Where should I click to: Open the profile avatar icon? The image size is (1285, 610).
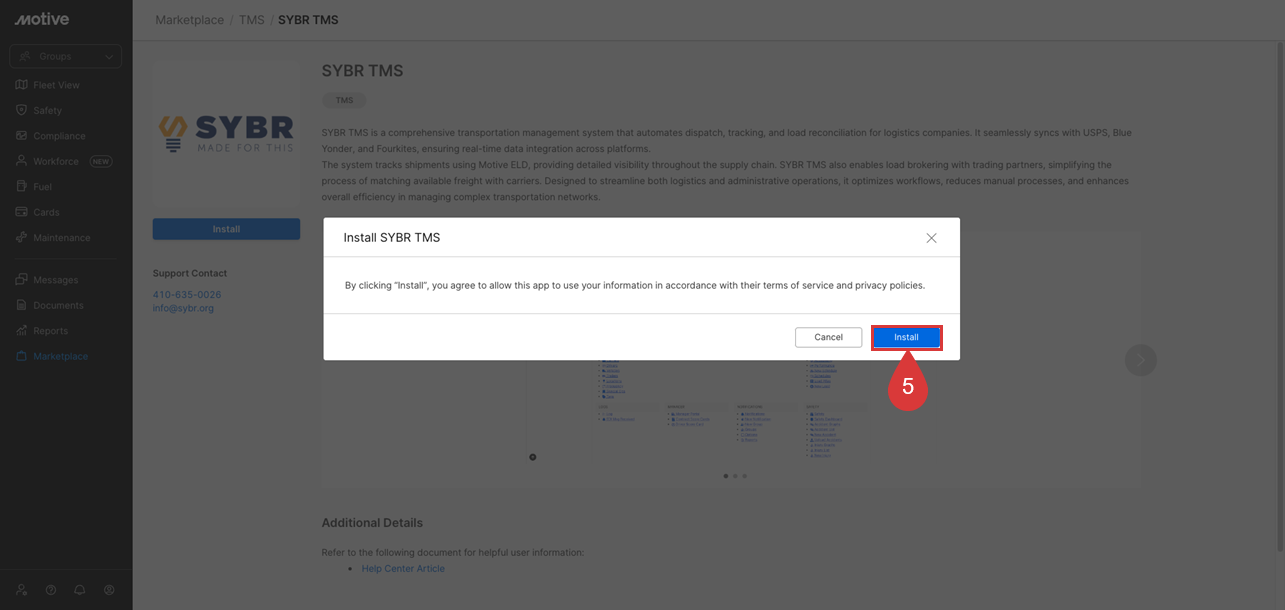click(x=109, y=590)
